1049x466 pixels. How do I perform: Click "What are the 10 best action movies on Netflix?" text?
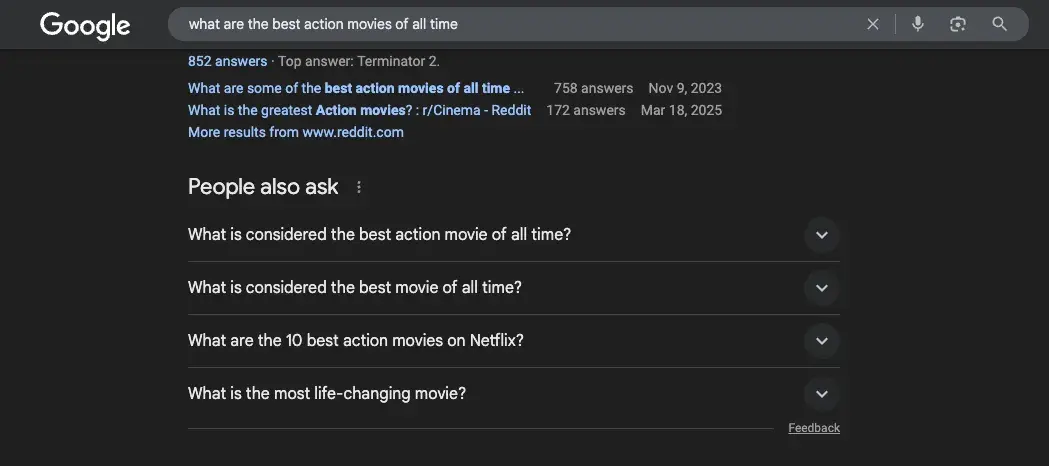355,340
